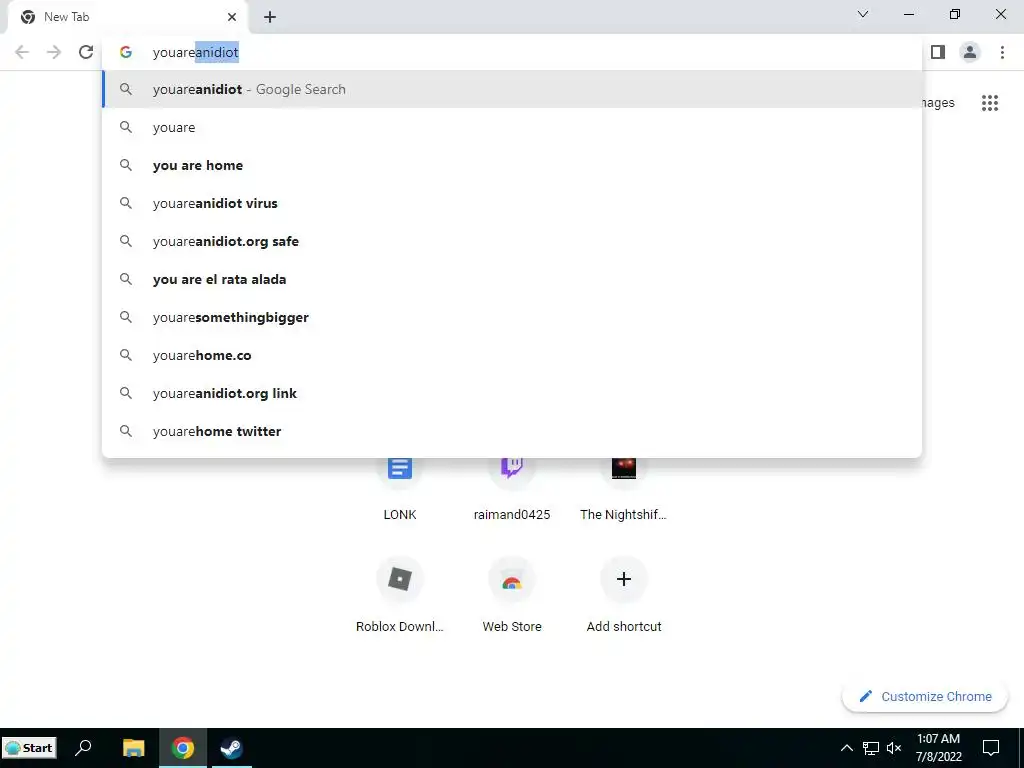This screenshot has height=768, width=1024.
Task: Open Steam from the taskbar
Action: (x=231, y=748)
